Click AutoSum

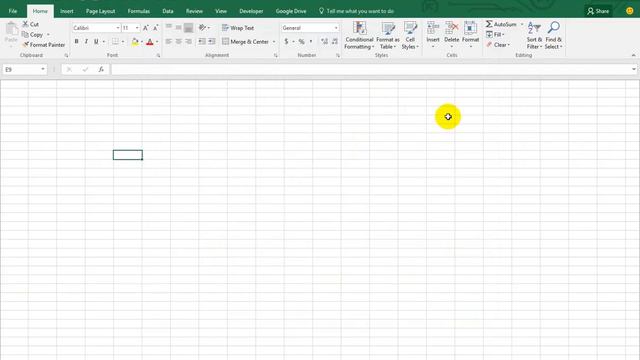pos(501,24)
